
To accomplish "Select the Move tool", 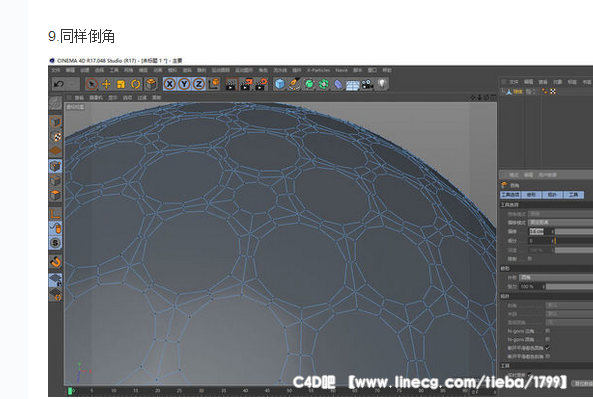I will point(106,84).
